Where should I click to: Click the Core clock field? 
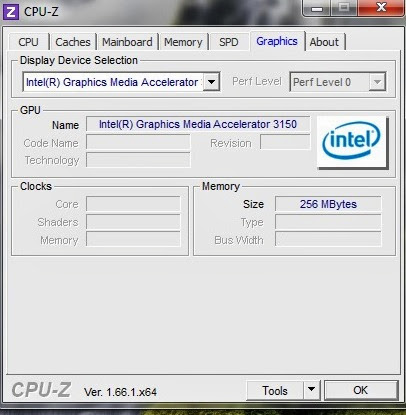(133, 204)
